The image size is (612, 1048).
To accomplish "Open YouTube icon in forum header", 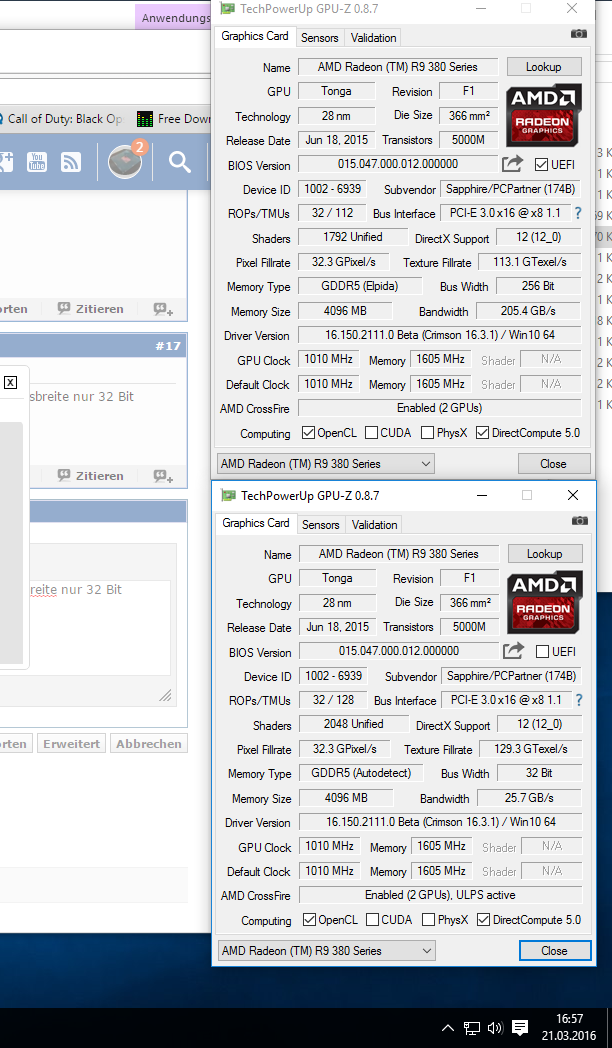I will click(37, 162).
